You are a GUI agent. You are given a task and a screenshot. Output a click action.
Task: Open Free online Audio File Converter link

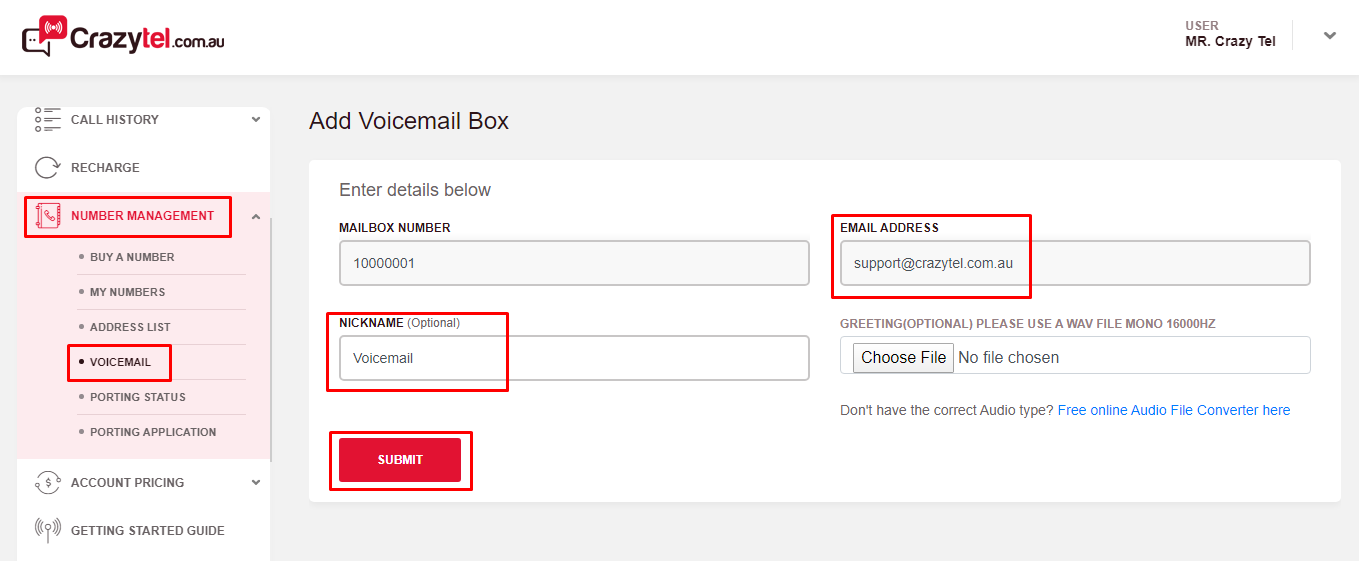coord(1173,410)
